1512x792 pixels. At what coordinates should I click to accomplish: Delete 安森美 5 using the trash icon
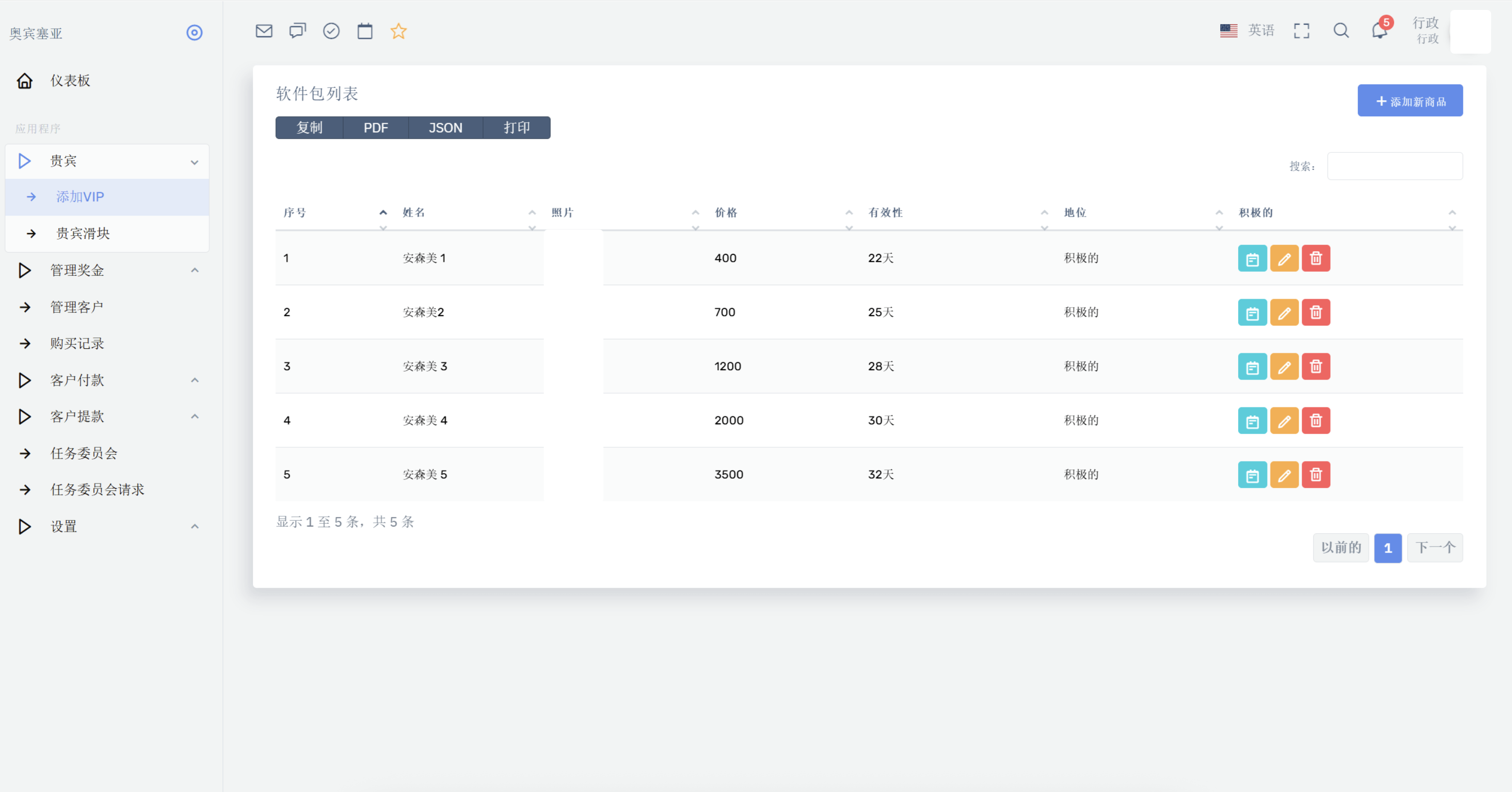point(1316,475)
